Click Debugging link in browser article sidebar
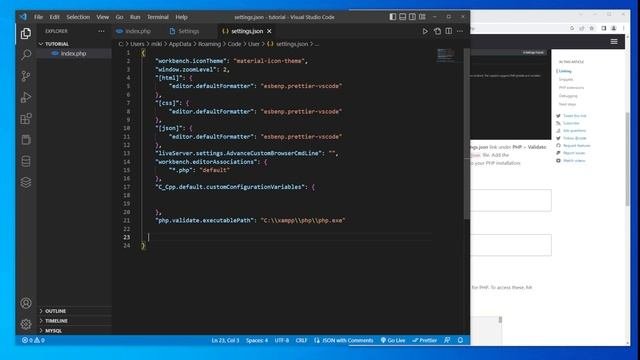The height and width of the screenshot is (360, 640). click(x=568, y=96)
